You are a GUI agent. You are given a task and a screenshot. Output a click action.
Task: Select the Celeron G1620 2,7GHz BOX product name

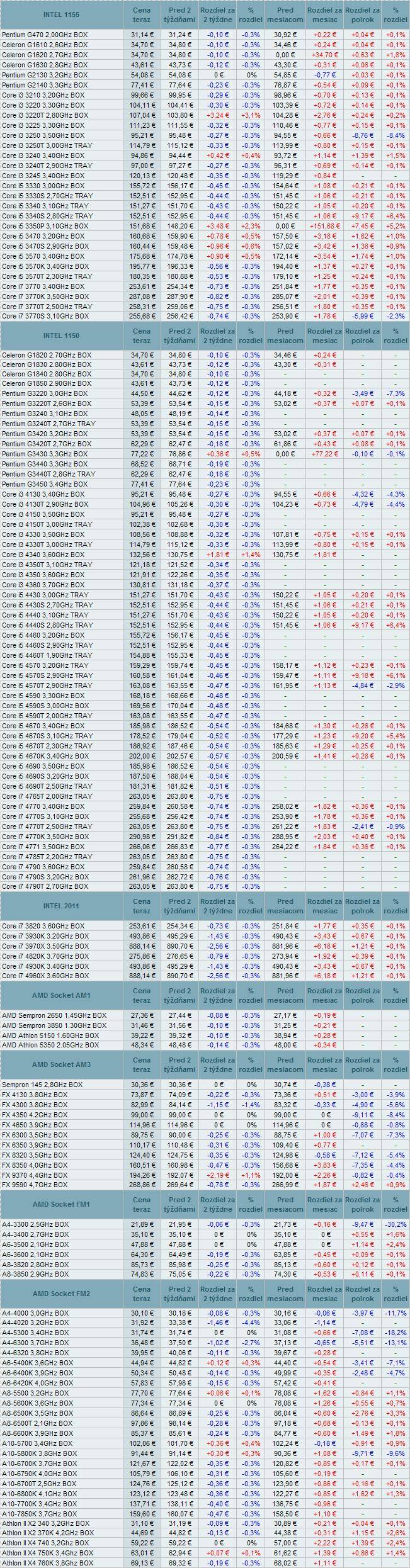coord(45,55)
